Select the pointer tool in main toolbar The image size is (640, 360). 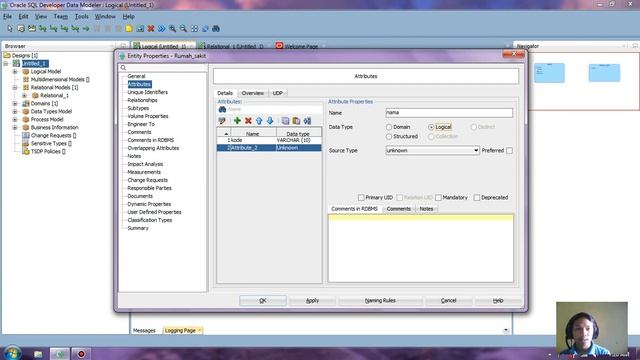pyautogui.click(x=10, y=29)
